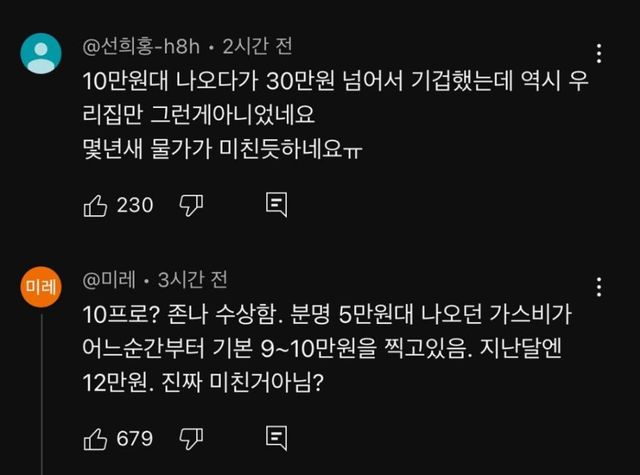Reply to the @선희홍-h8h comment

277,205
